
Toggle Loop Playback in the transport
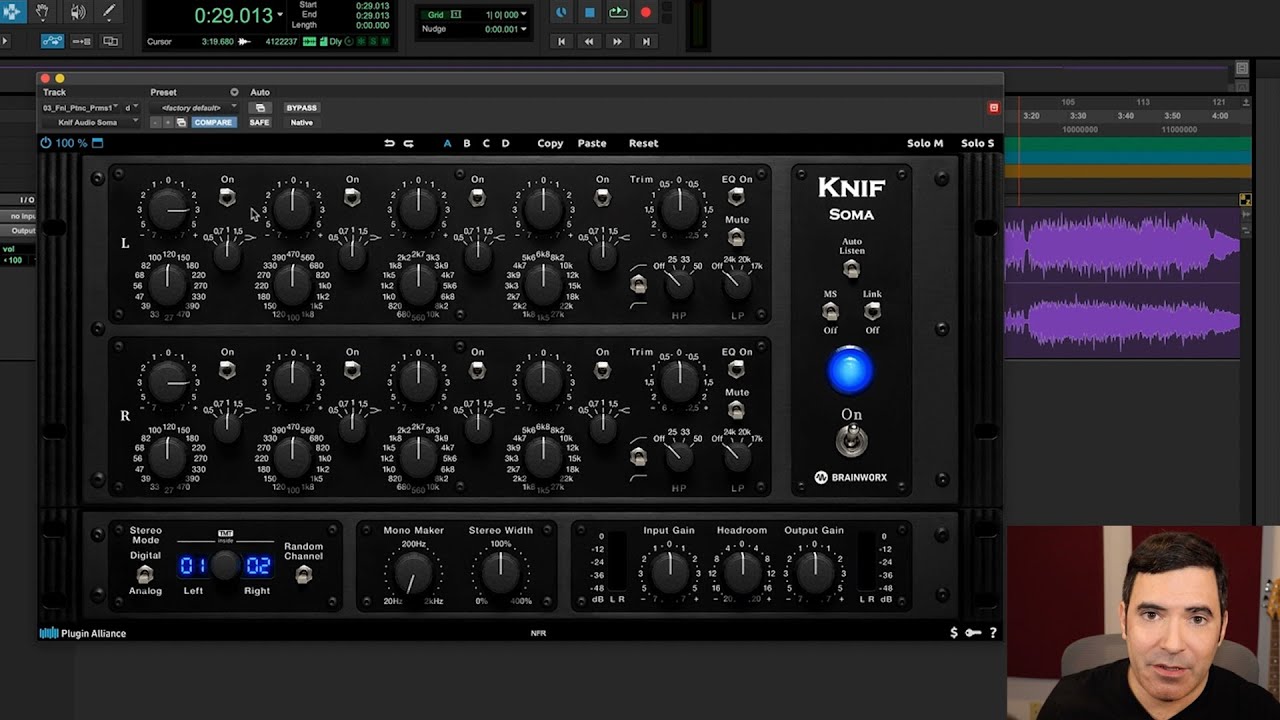point(618,13)
